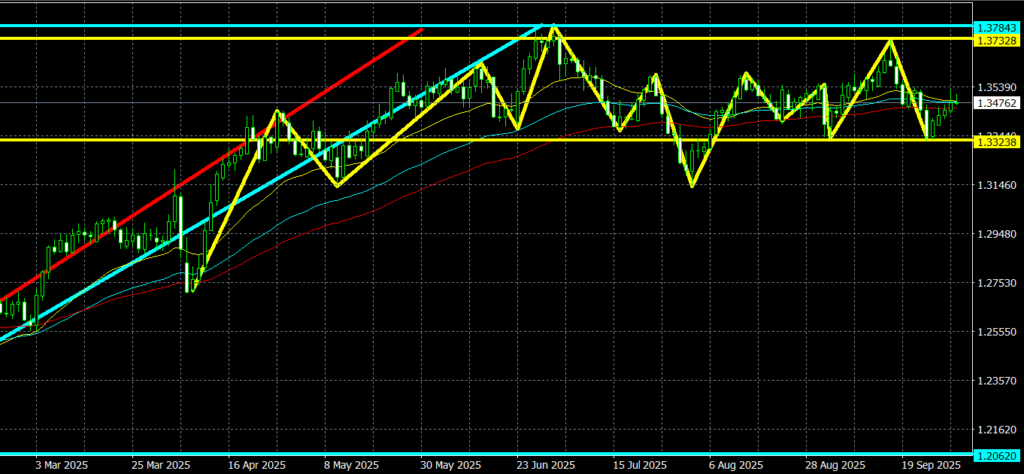
Task: Click the 30 May 2025 date label
Action: pos(443,466)
